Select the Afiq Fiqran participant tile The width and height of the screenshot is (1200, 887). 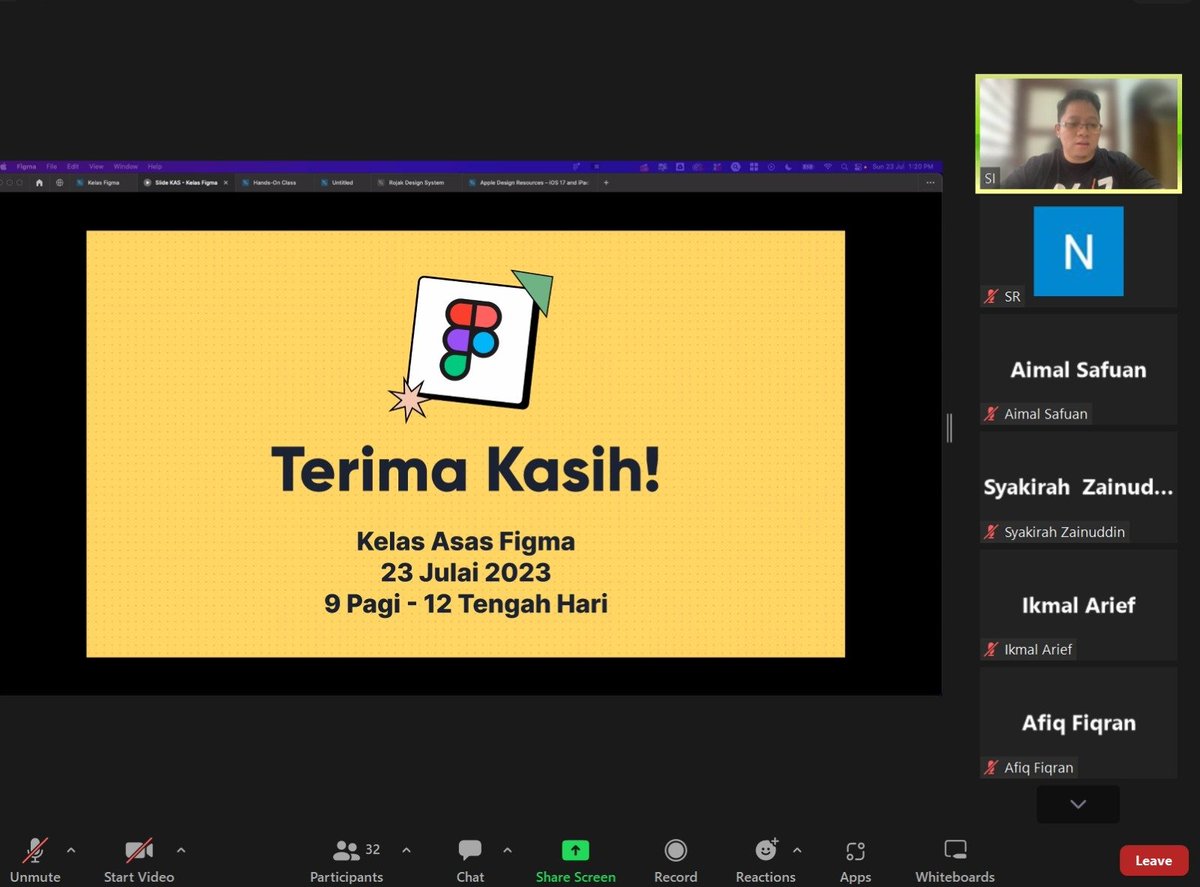(x=1078, y=723)
